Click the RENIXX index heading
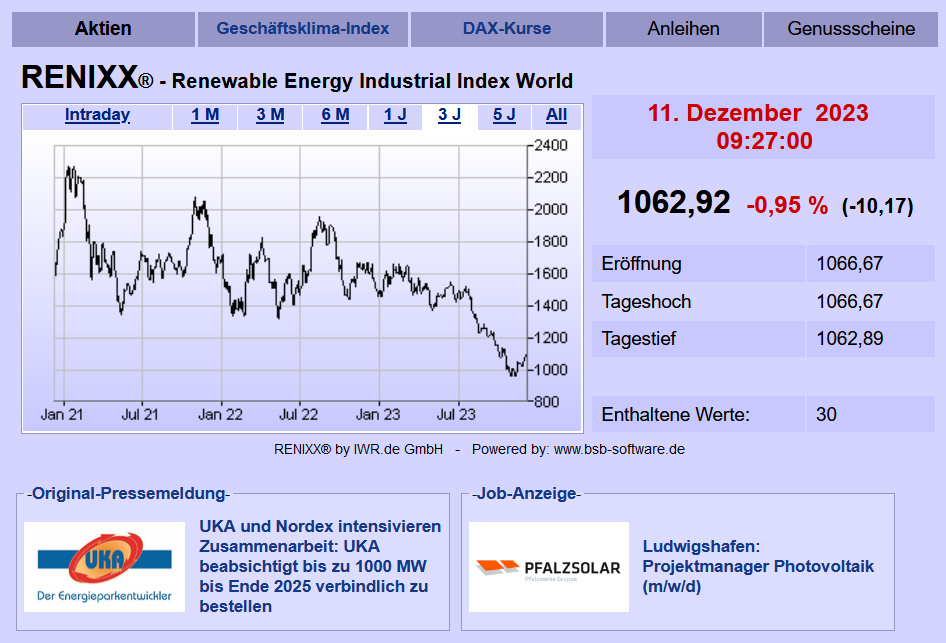The image size is (946, 643). 297,79
